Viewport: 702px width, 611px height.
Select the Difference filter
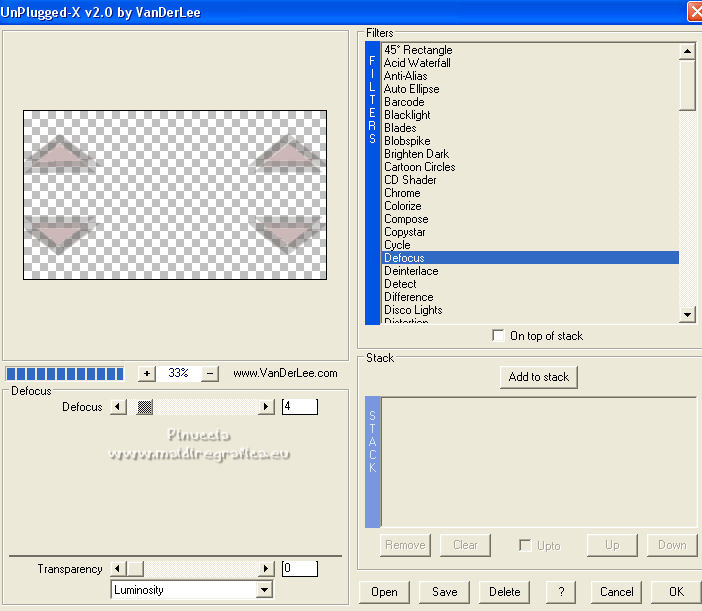531,296
